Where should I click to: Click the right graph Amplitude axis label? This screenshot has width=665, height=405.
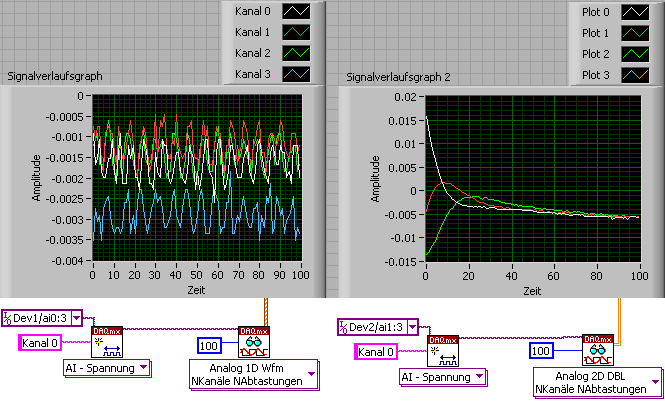[x=375, y=179]
